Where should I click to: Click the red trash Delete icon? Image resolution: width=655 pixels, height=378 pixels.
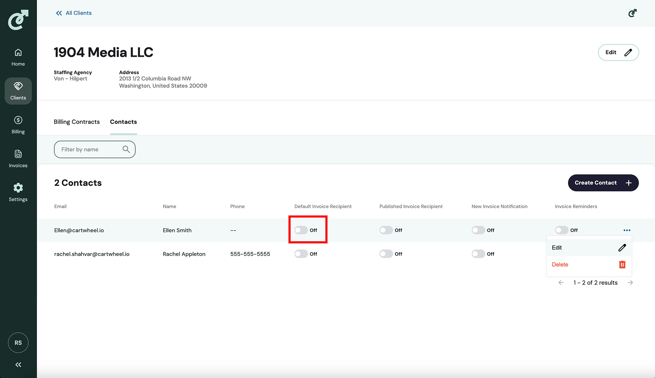tap(622, 264)
